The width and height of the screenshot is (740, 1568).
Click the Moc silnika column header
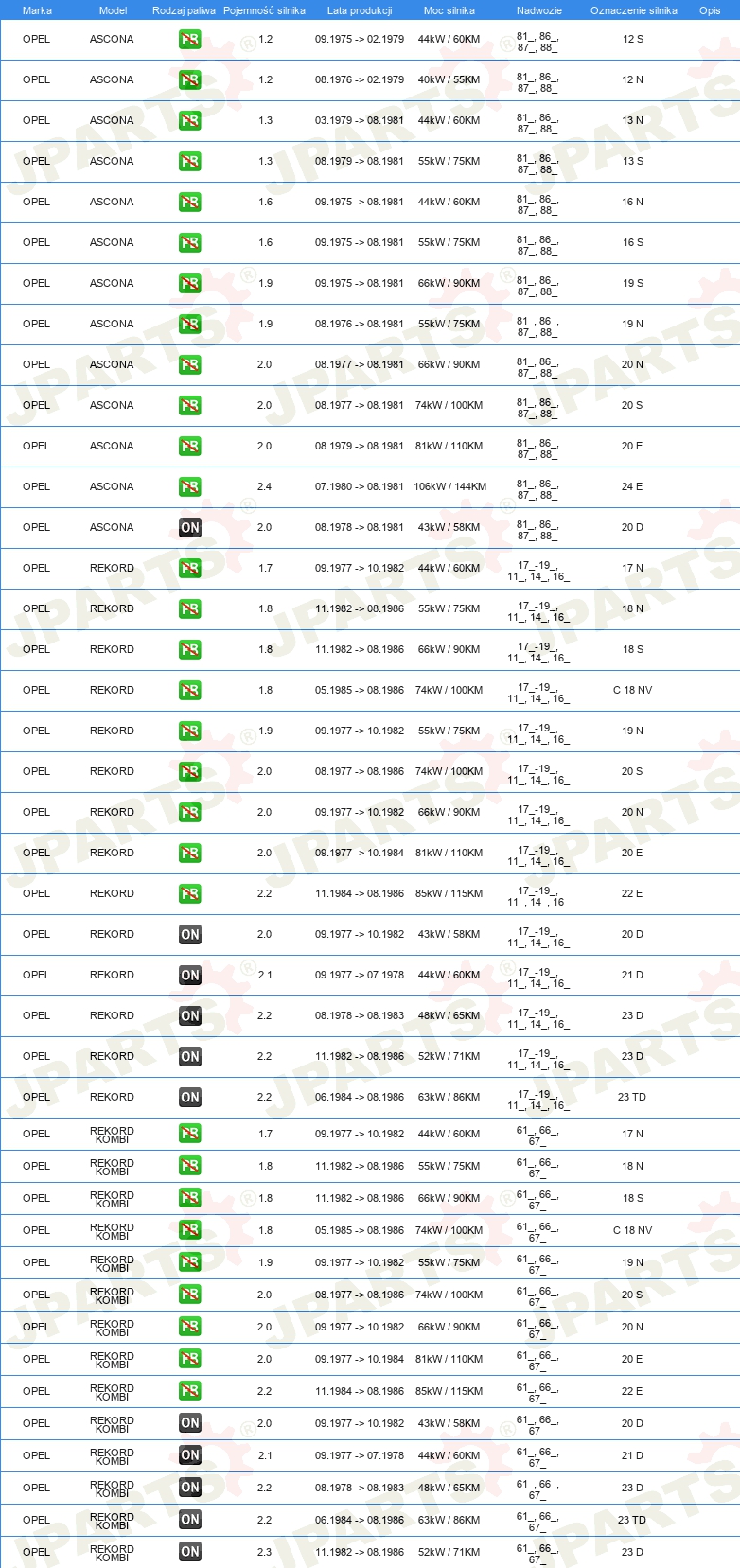point(449,10)
